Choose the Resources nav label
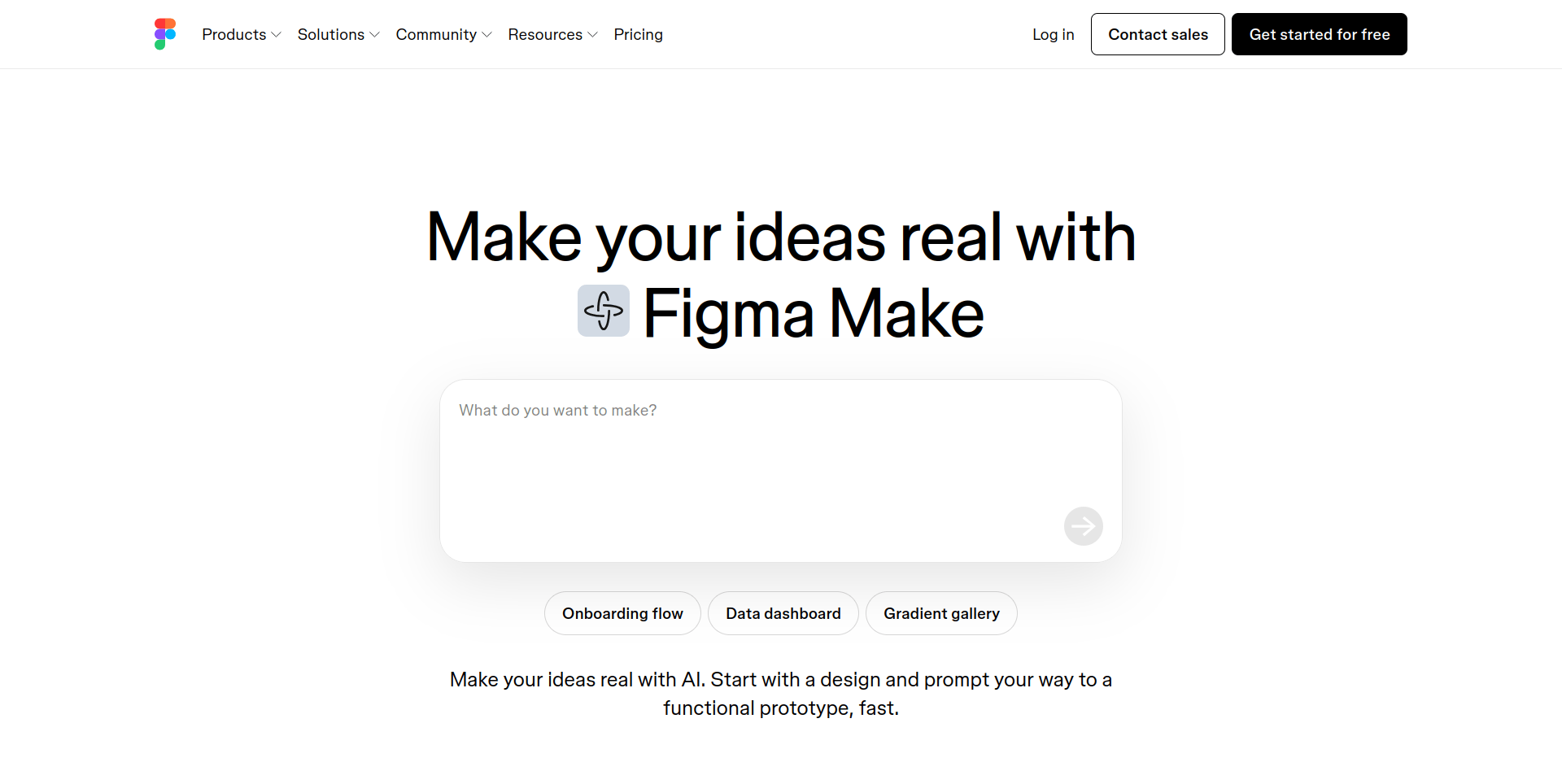 tap(545, 34)
